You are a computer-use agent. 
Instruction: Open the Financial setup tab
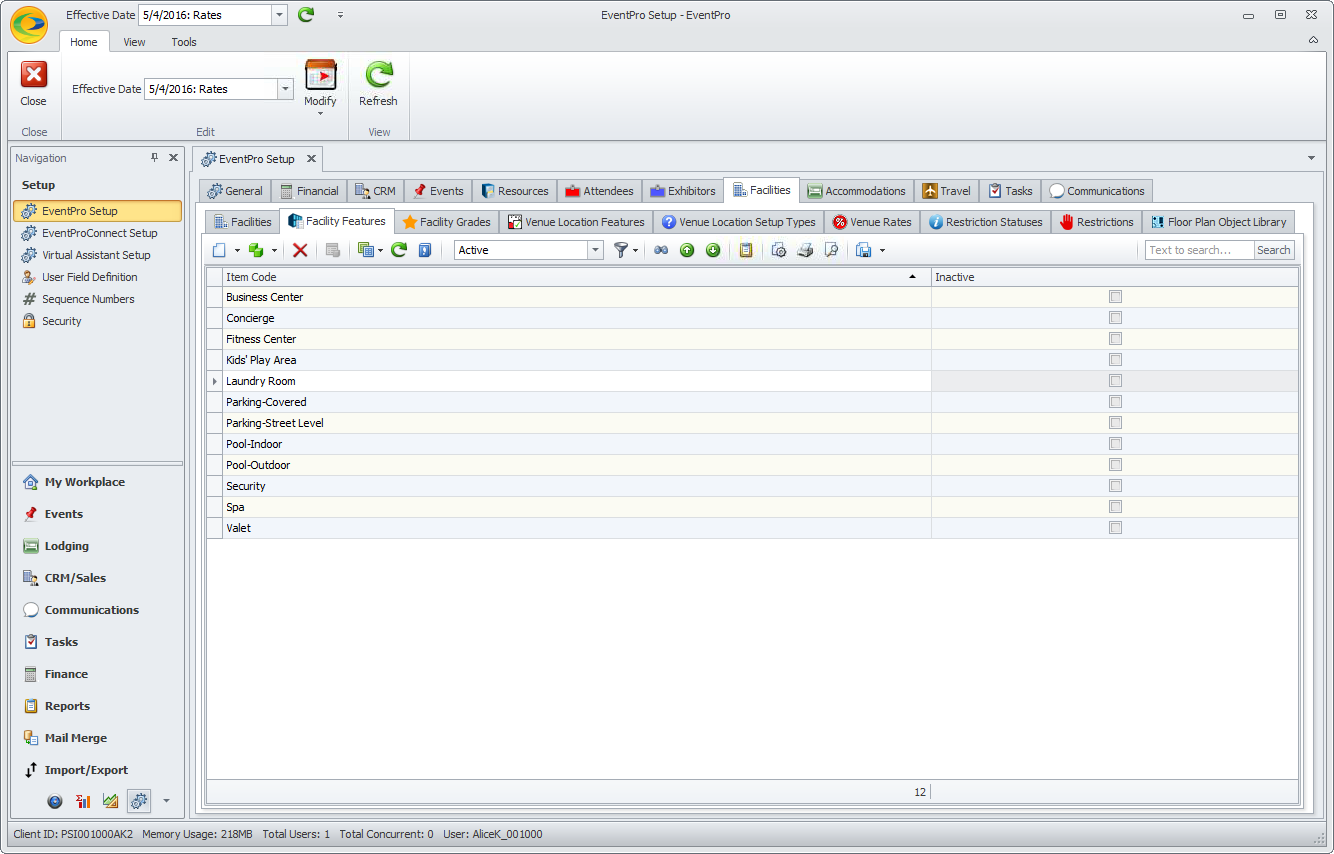coord(309,191)
